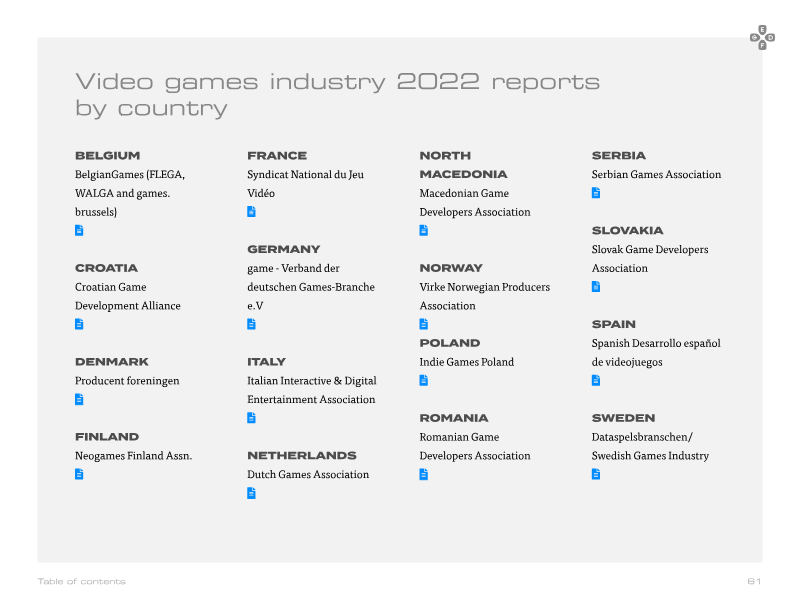
Task: Go to Table of contents link
Action: click(82, 581)
